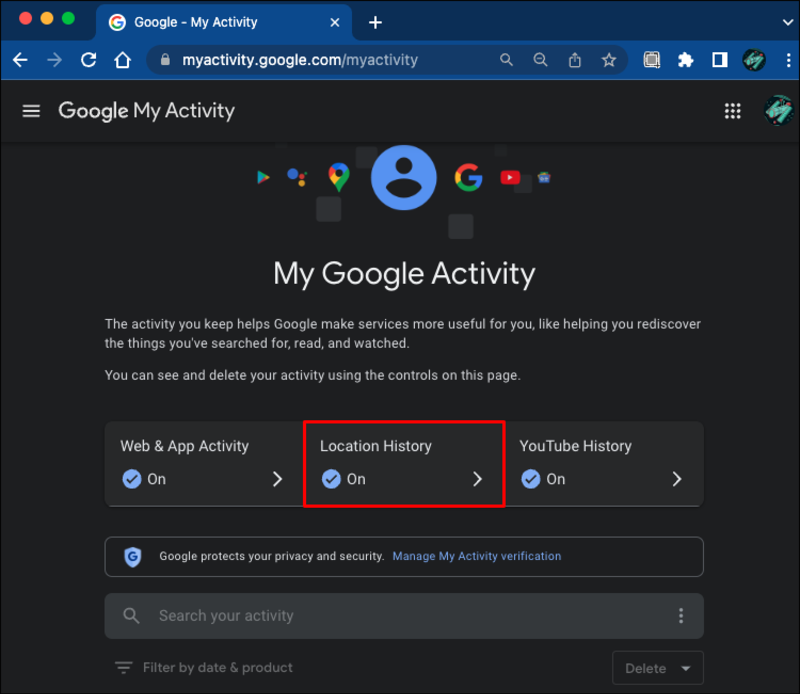This screenshot has height=694, width=800.
Task: Go back using the browser back arrow
Action: (20, 60)
